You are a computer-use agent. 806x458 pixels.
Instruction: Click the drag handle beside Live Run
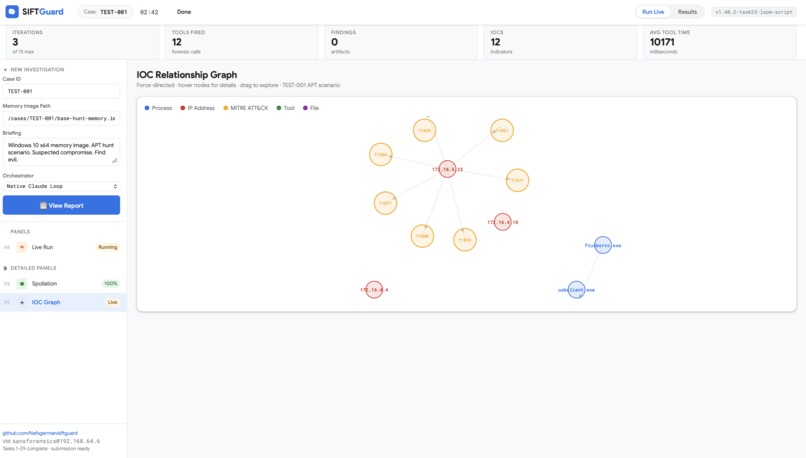pyautogui.click(x=7, y=247)
